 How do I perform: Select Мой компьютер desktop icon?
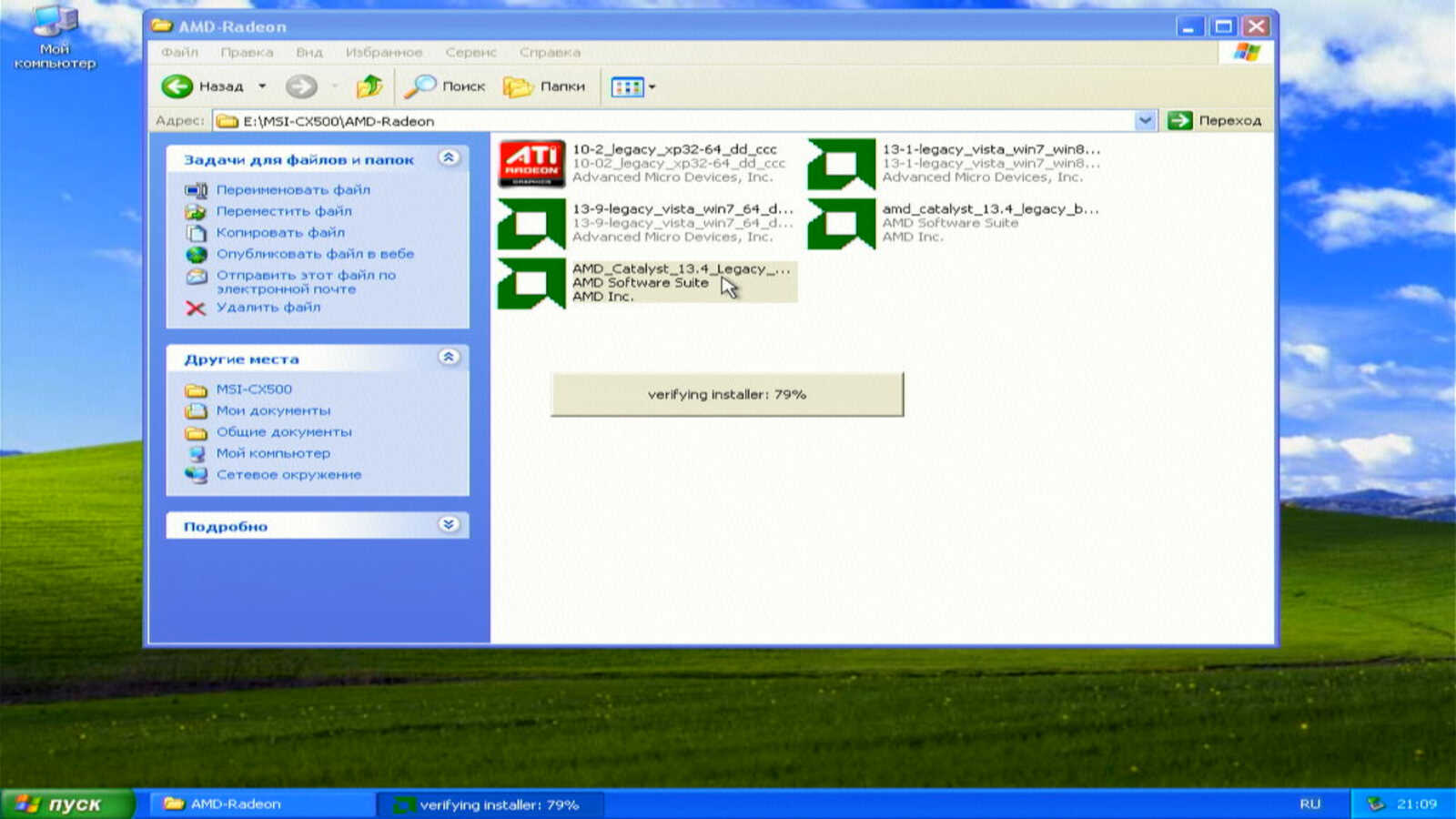coord(55,36)
